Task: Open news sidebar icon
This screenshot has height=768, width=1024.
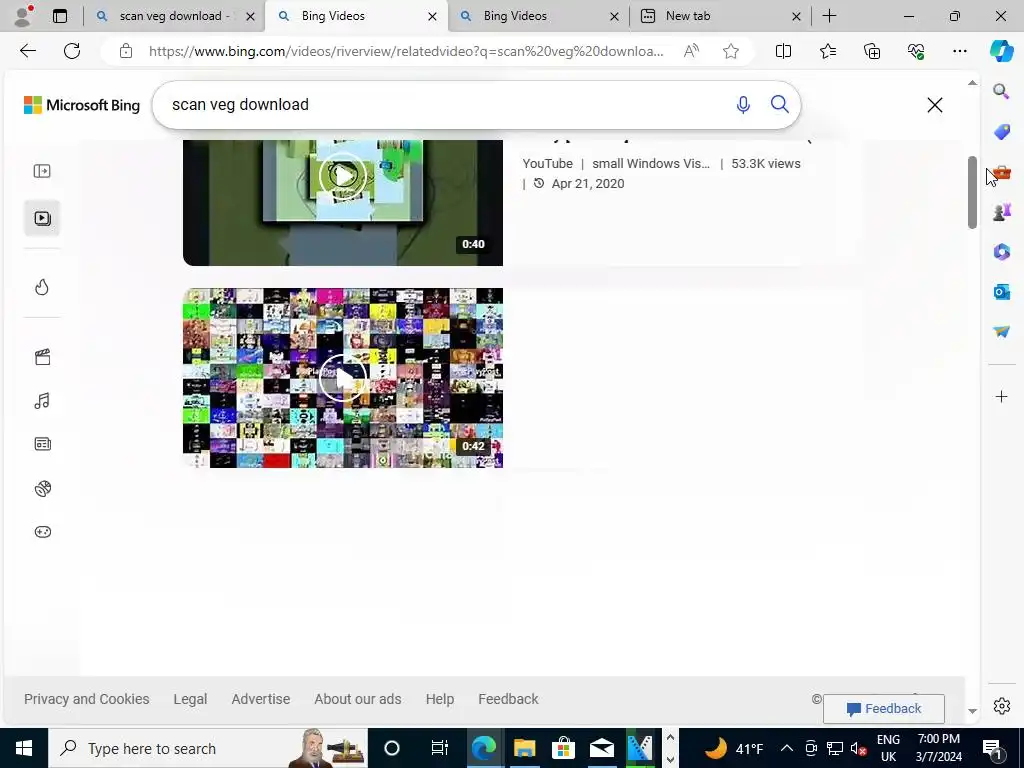Action: coord(42,444)
